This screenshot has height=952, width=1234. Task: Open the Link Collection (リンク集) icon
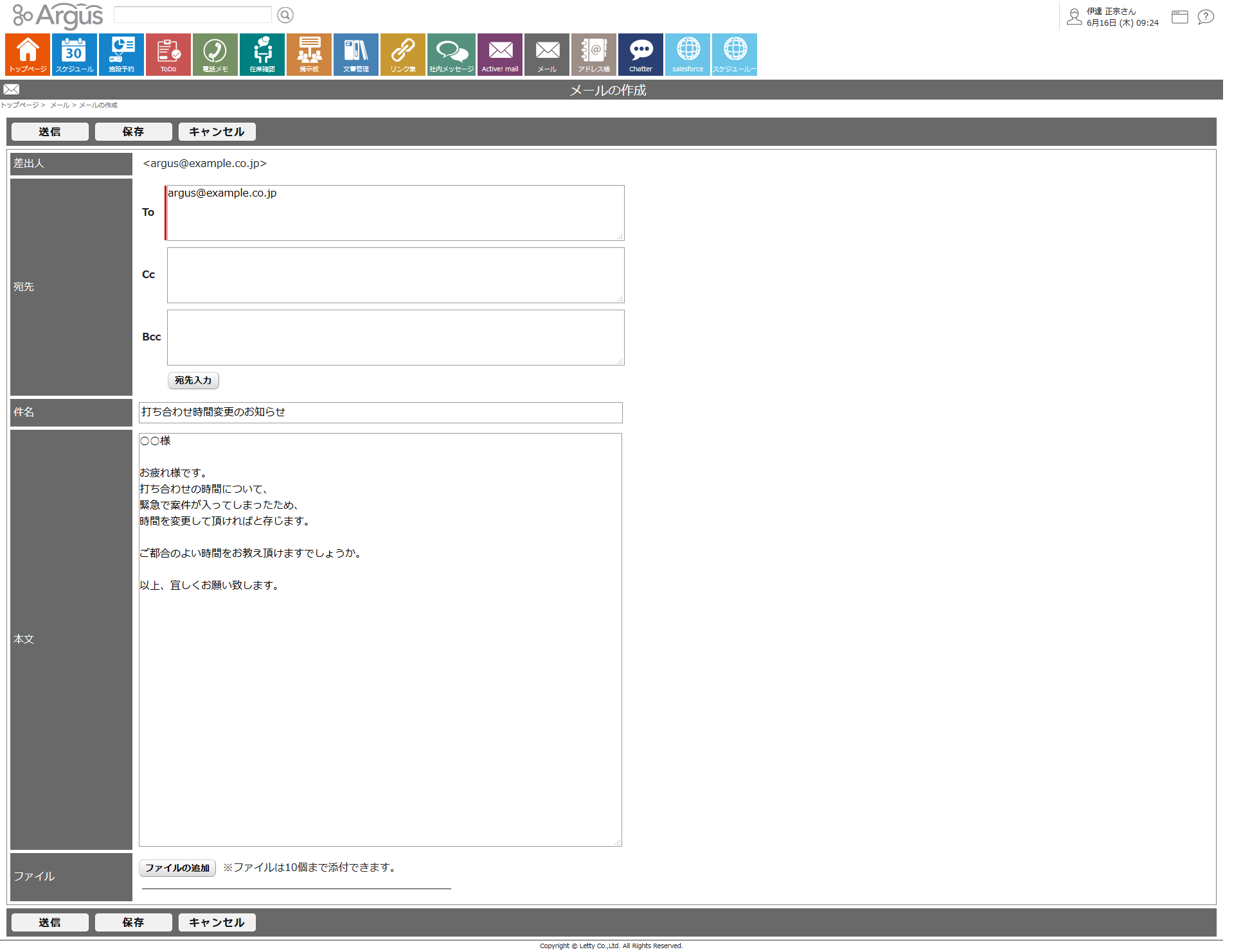pyautogui.click(x=403, y=55)
